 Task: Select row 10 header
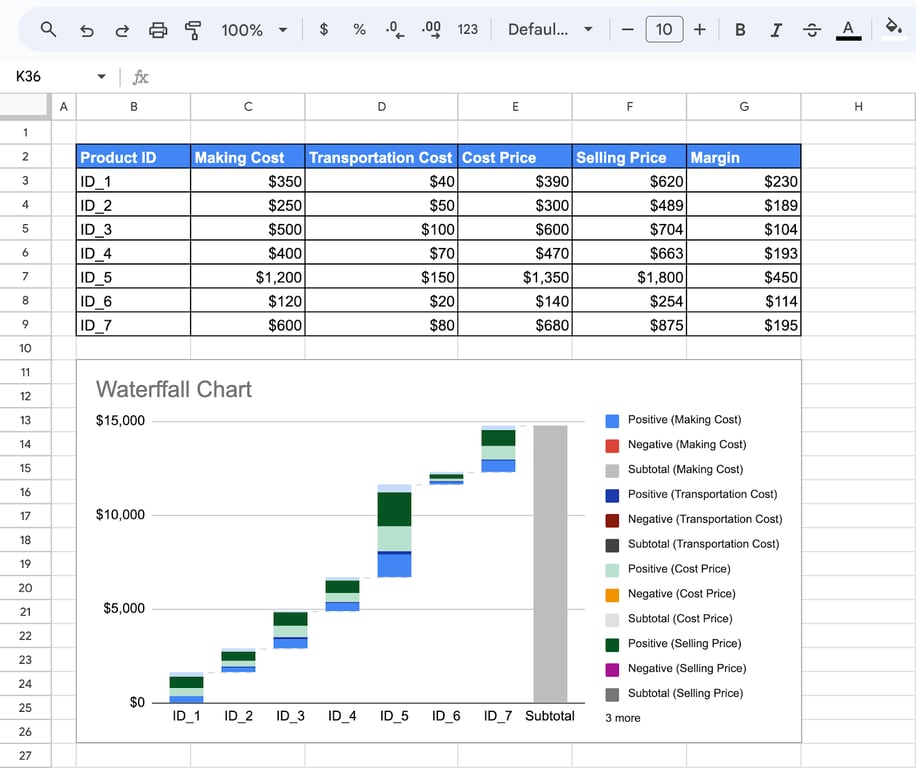click(x=25, y=348)
